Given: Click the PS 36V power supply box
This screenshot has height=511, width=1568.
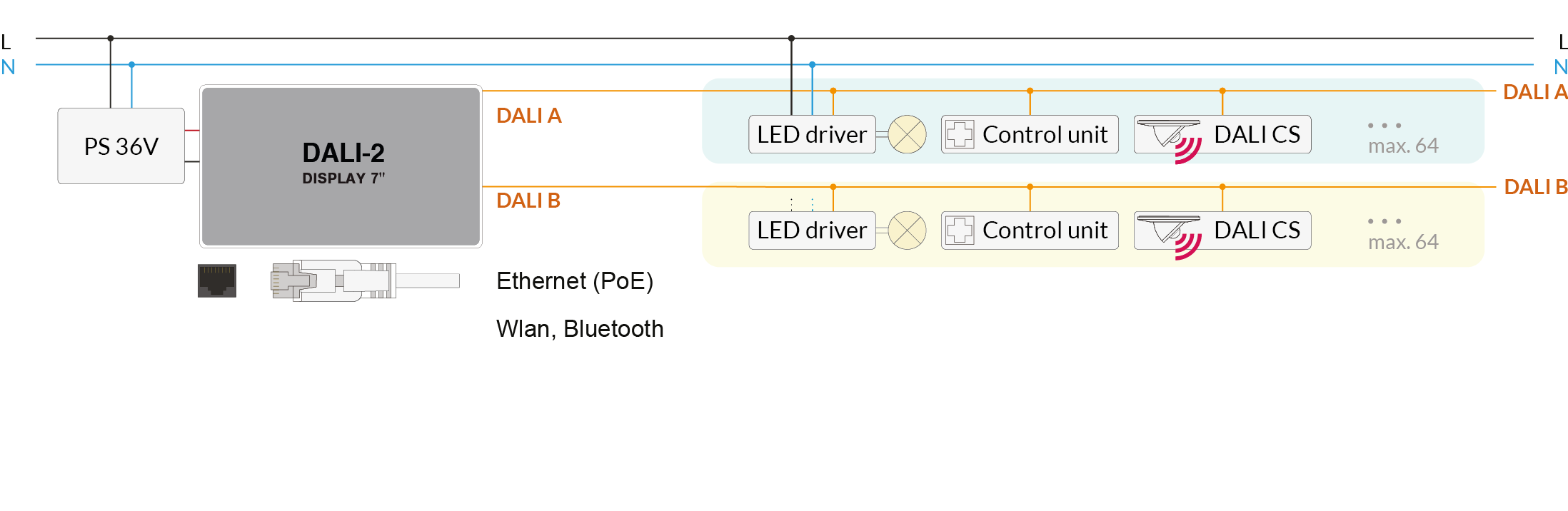Looking at the screenshot, I should coord(121,146).
